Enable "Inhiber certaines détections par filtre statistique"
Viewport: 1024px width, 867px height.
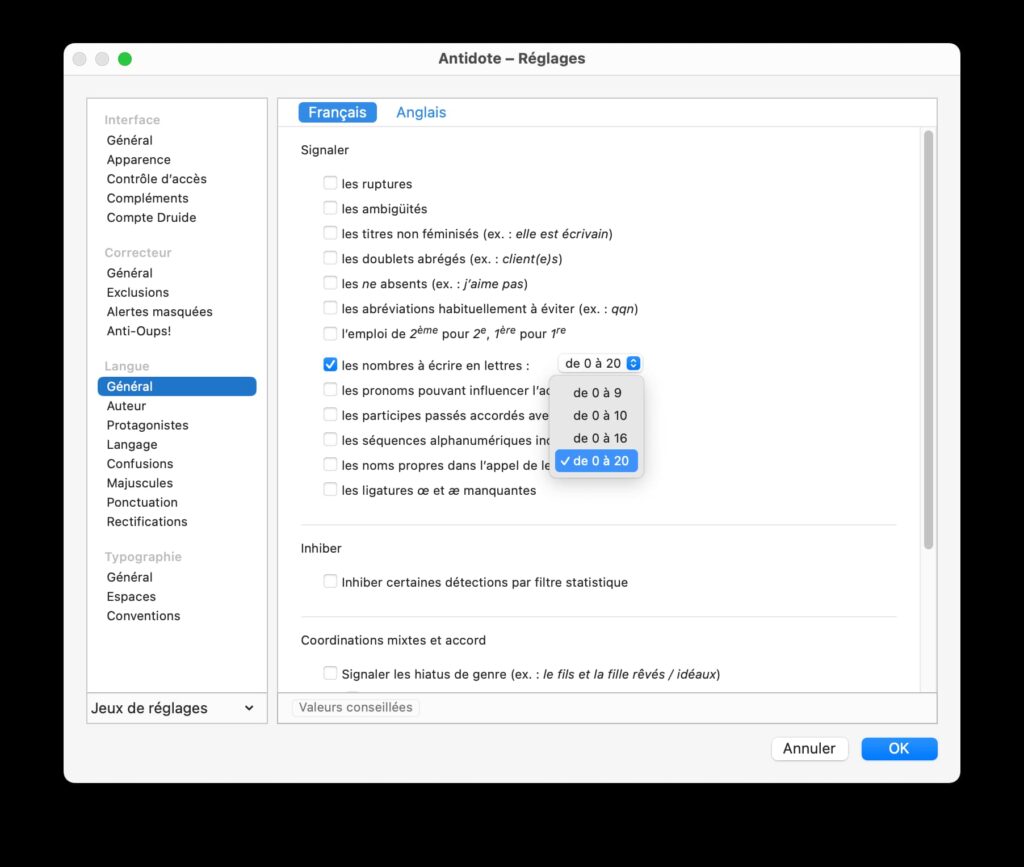click(x=330, y=582)
